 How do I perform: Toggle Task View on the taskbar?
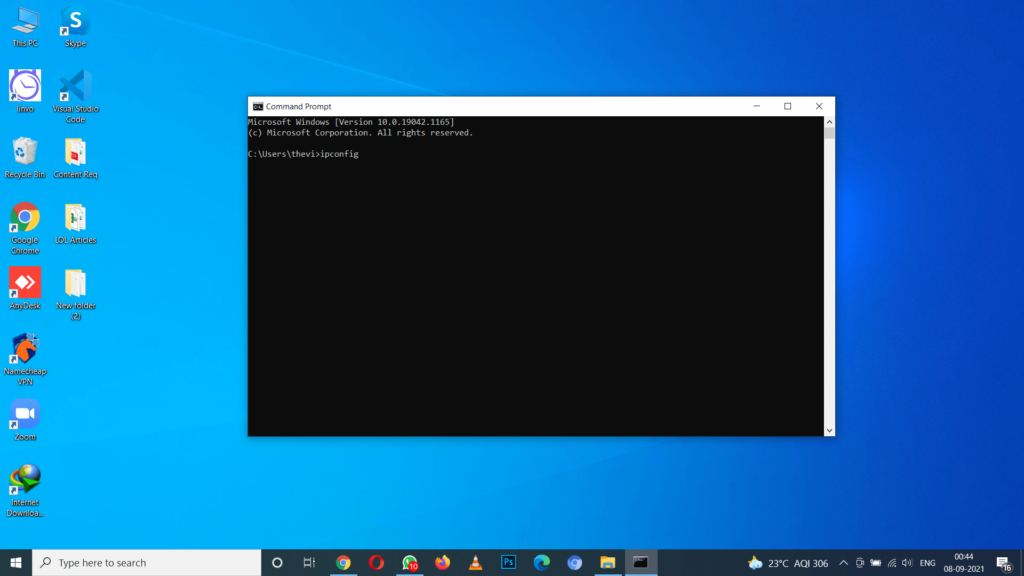pos(309,562)
